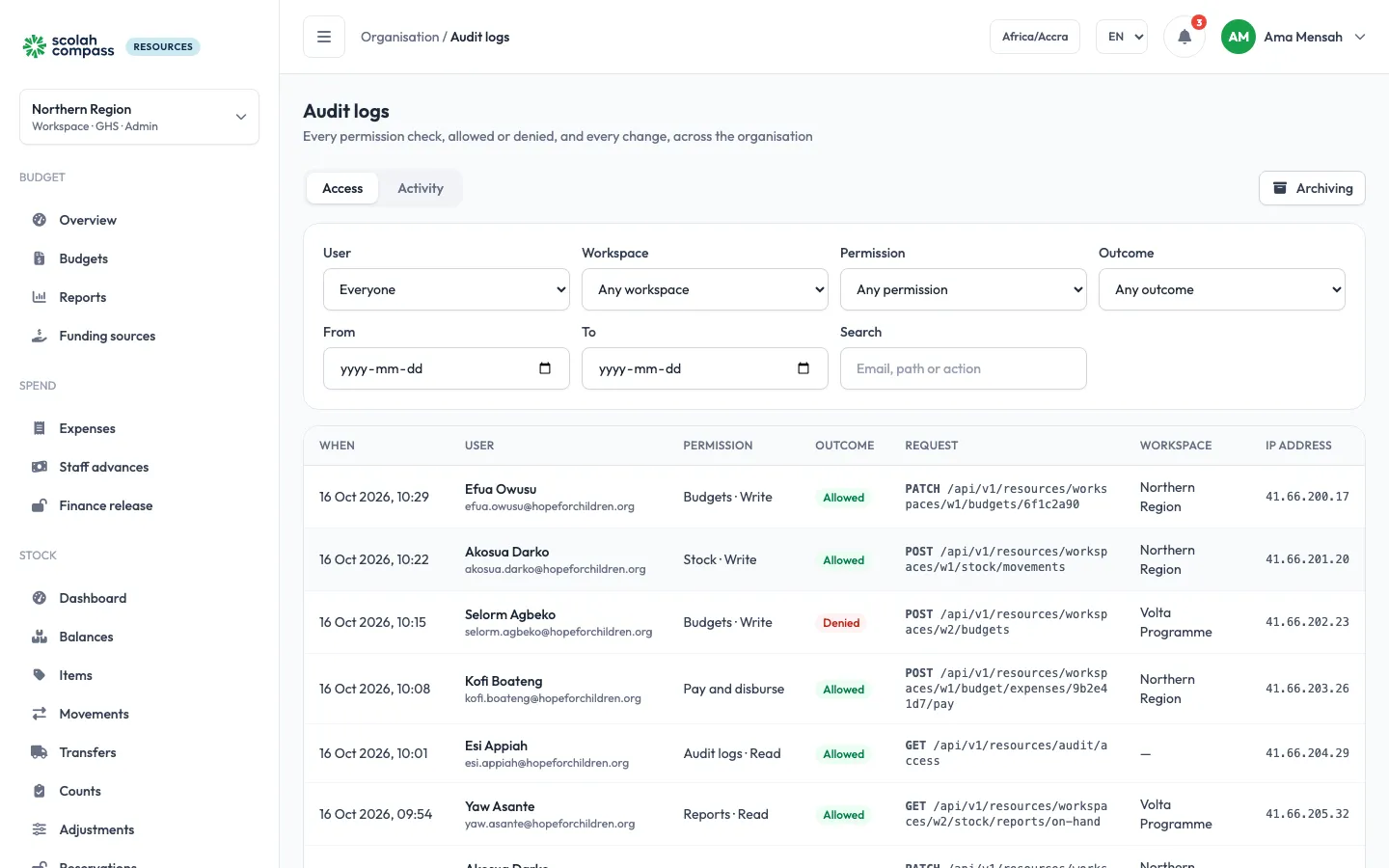The height and width of the screenshot is (868, 1389).
Task: Expand the Ama Mensah user menu
Action: (1294, 37)
